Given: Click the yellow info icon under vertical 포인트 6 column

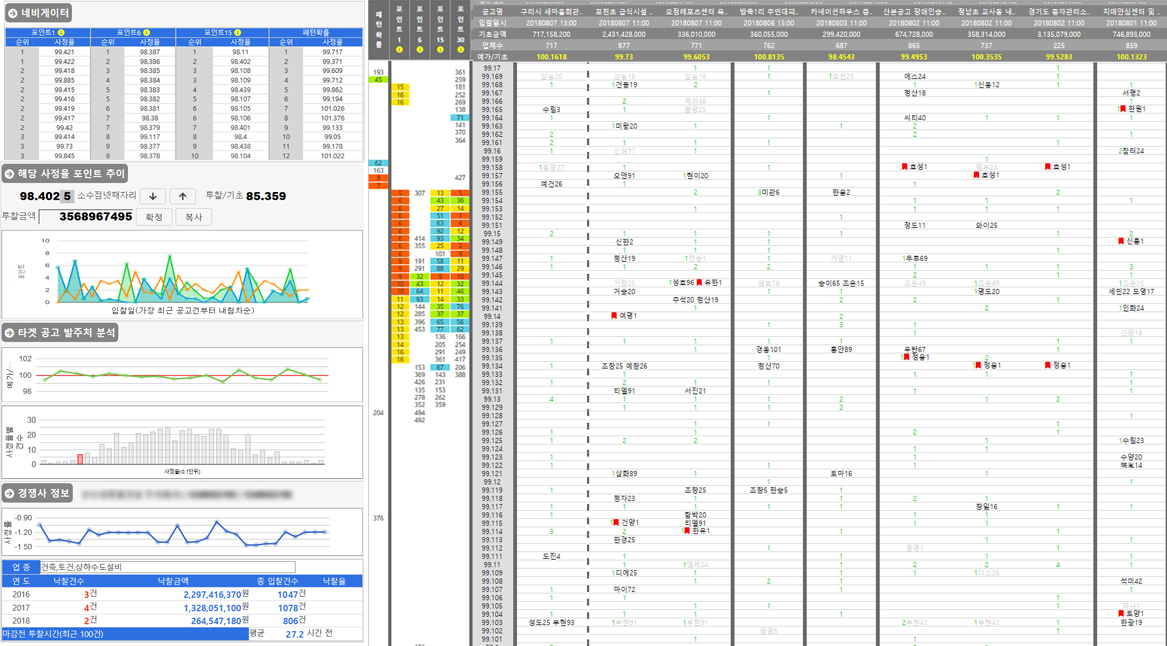Looking at the screenshot, I should [x=420, y=50].
